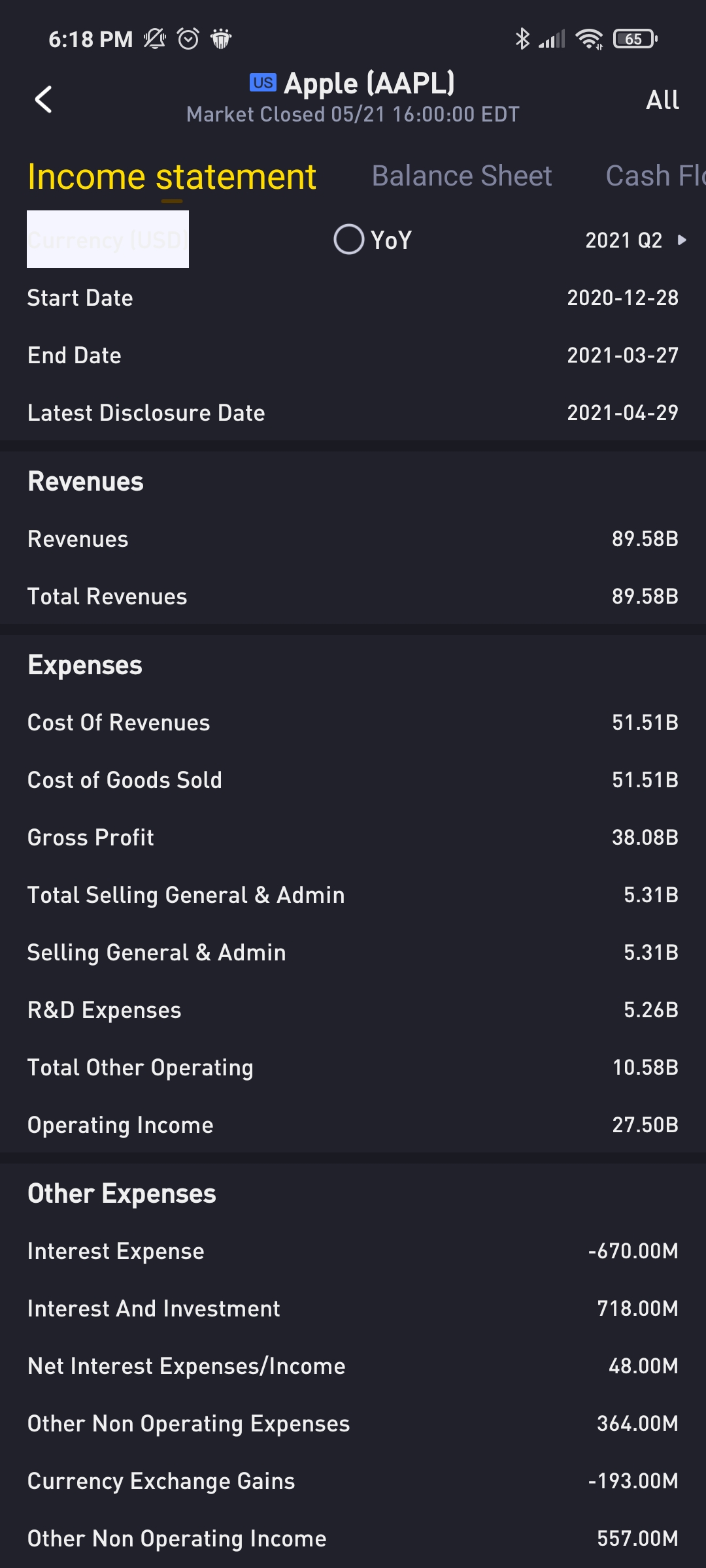This screenshot has width=706, height=1568.
Task: Tap the Latest Disclosure Date row label
Action: 146,413
